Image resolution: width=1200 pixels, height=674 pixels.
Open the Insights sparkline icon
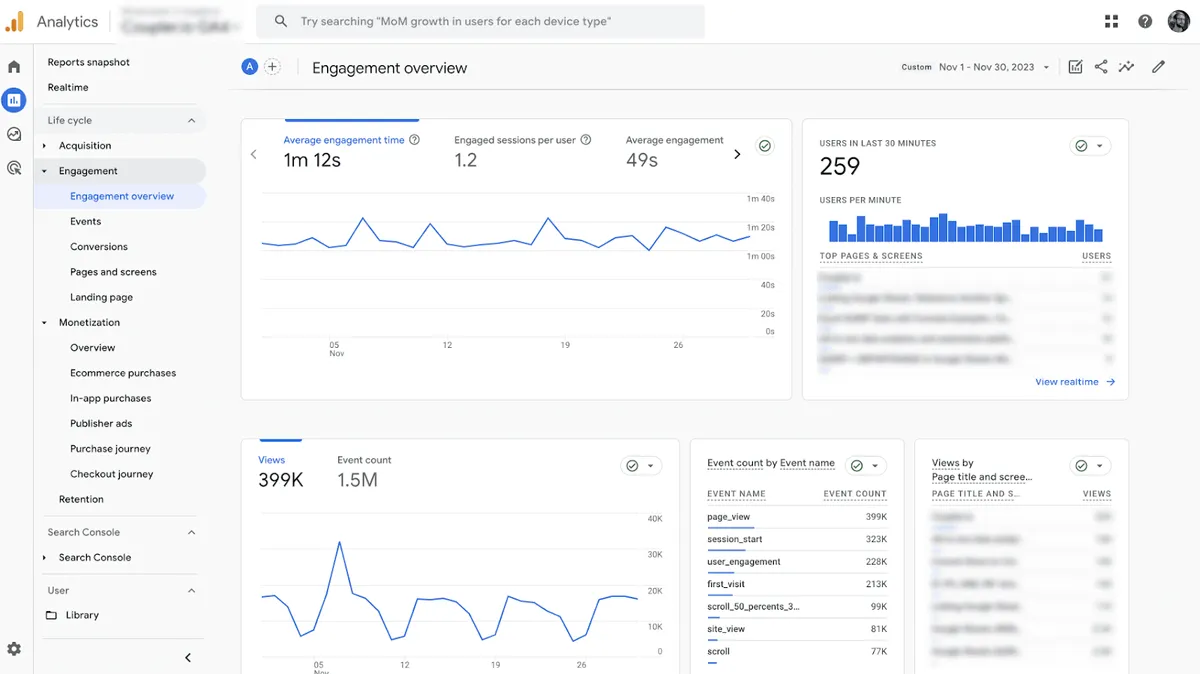pyautogui.click(x=1126, y=67)
